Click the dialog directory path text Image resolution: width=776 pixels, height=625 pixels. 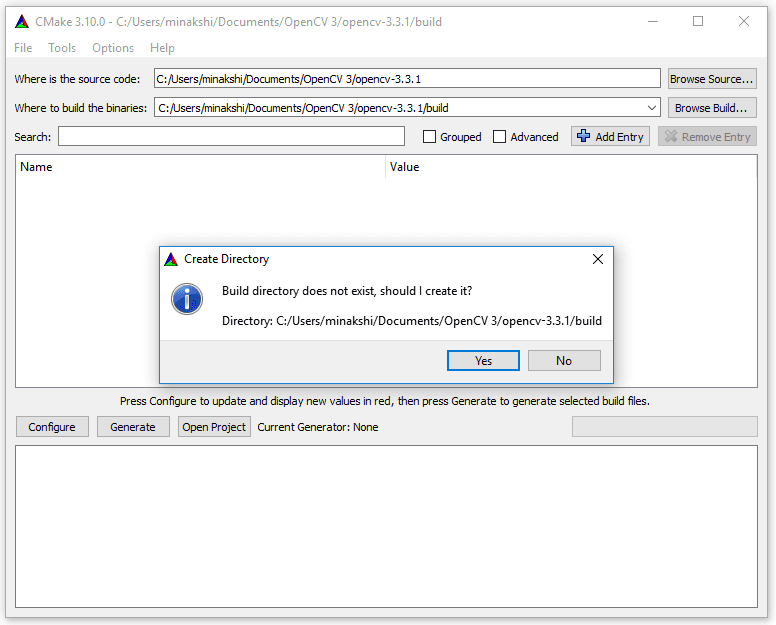[412, 321]
